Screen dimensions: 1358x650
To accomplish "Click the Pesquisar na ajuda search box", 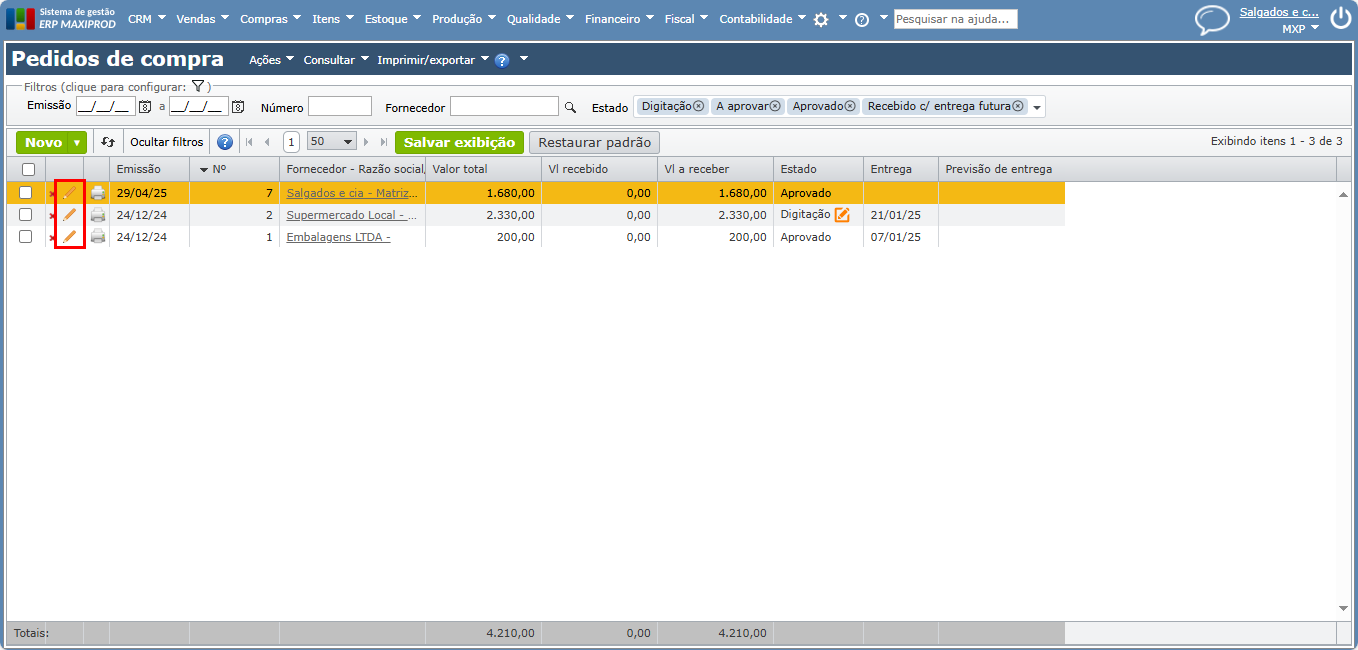I will [955, 19].
